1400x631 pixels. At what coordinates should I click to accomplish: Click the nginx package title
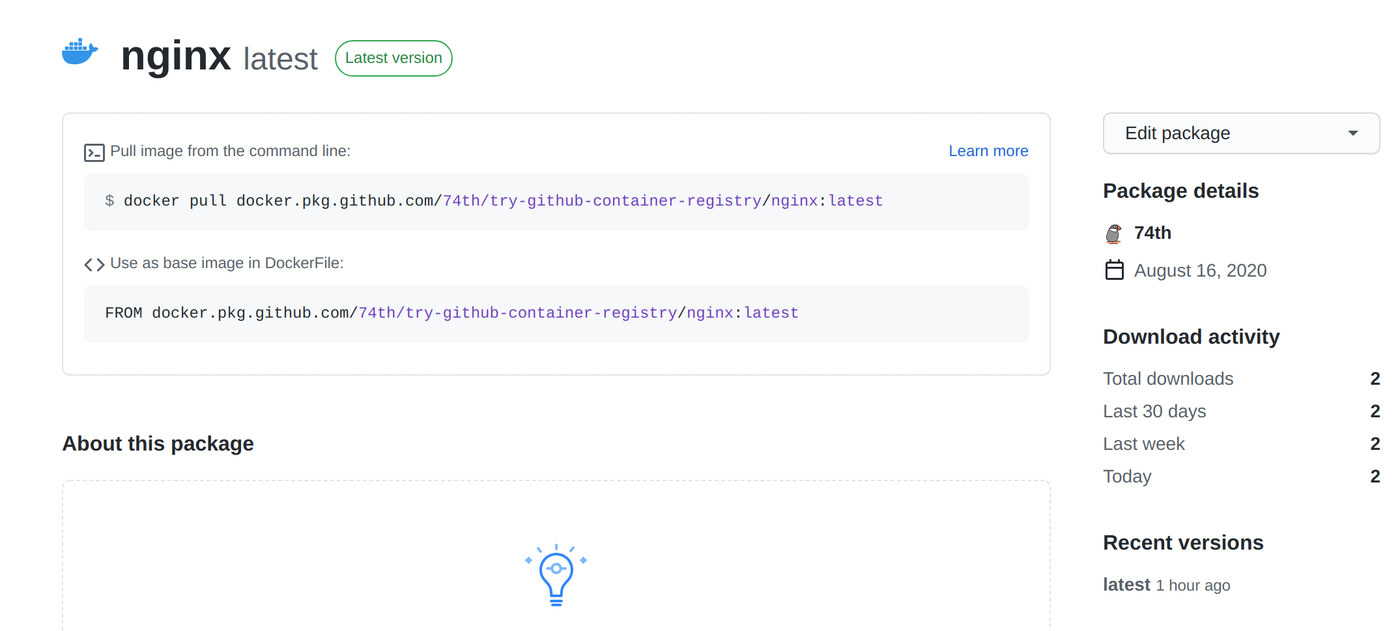pyautogui.click(x=176, y=56)
